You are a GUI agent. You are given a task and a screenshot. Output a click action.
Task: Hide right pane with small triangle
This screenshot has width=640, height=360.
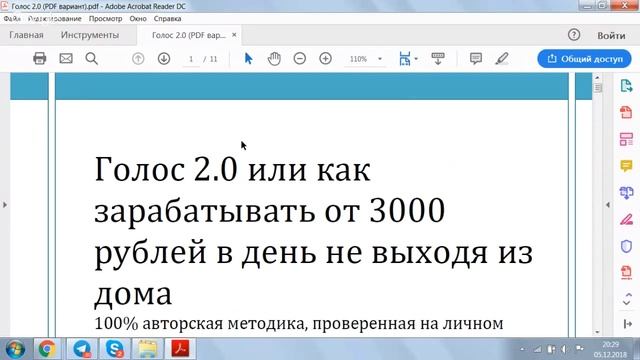click(x=608, y=205)
